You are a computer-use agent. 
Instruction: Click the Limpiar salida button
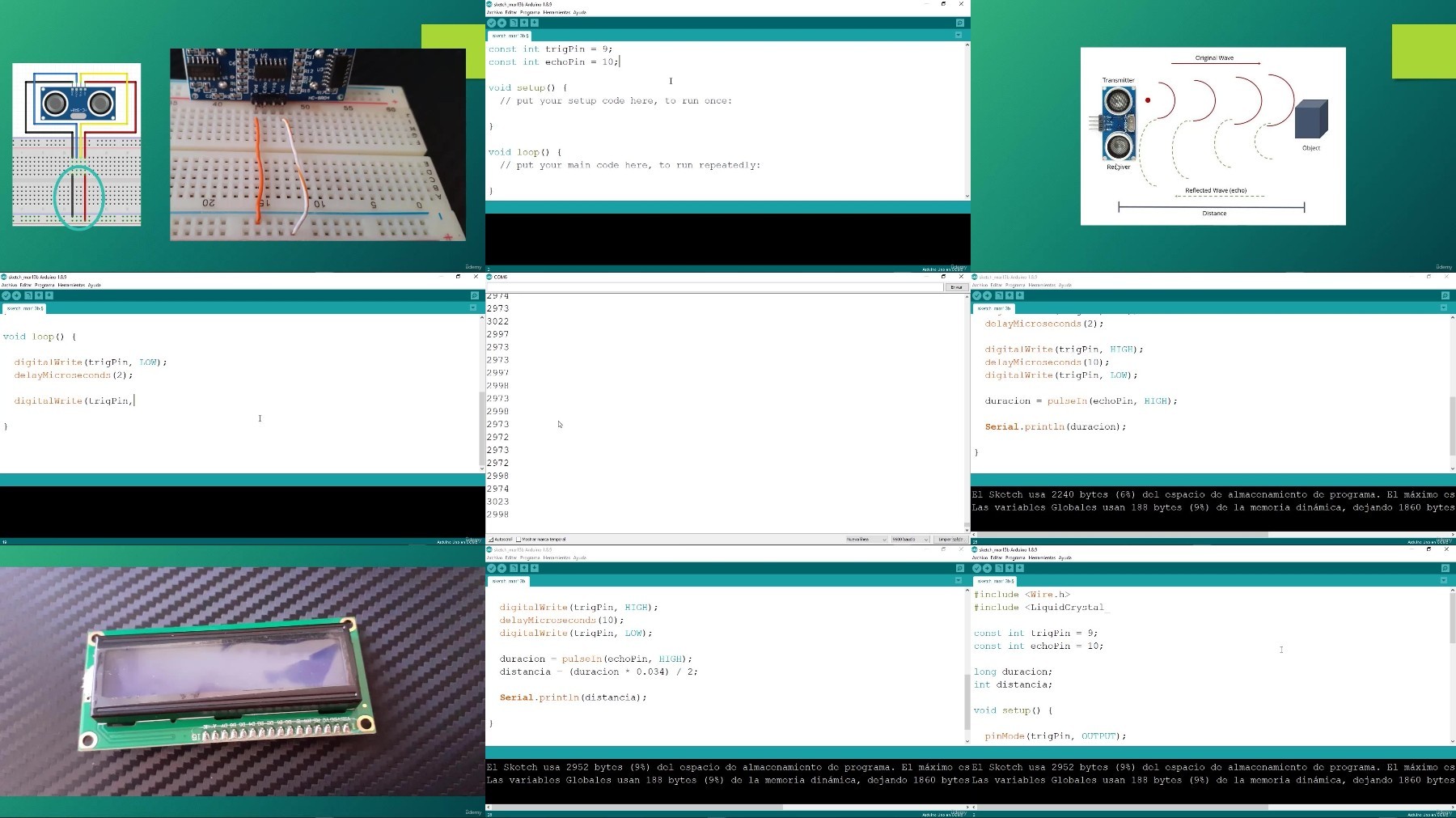tap(950, 539)
